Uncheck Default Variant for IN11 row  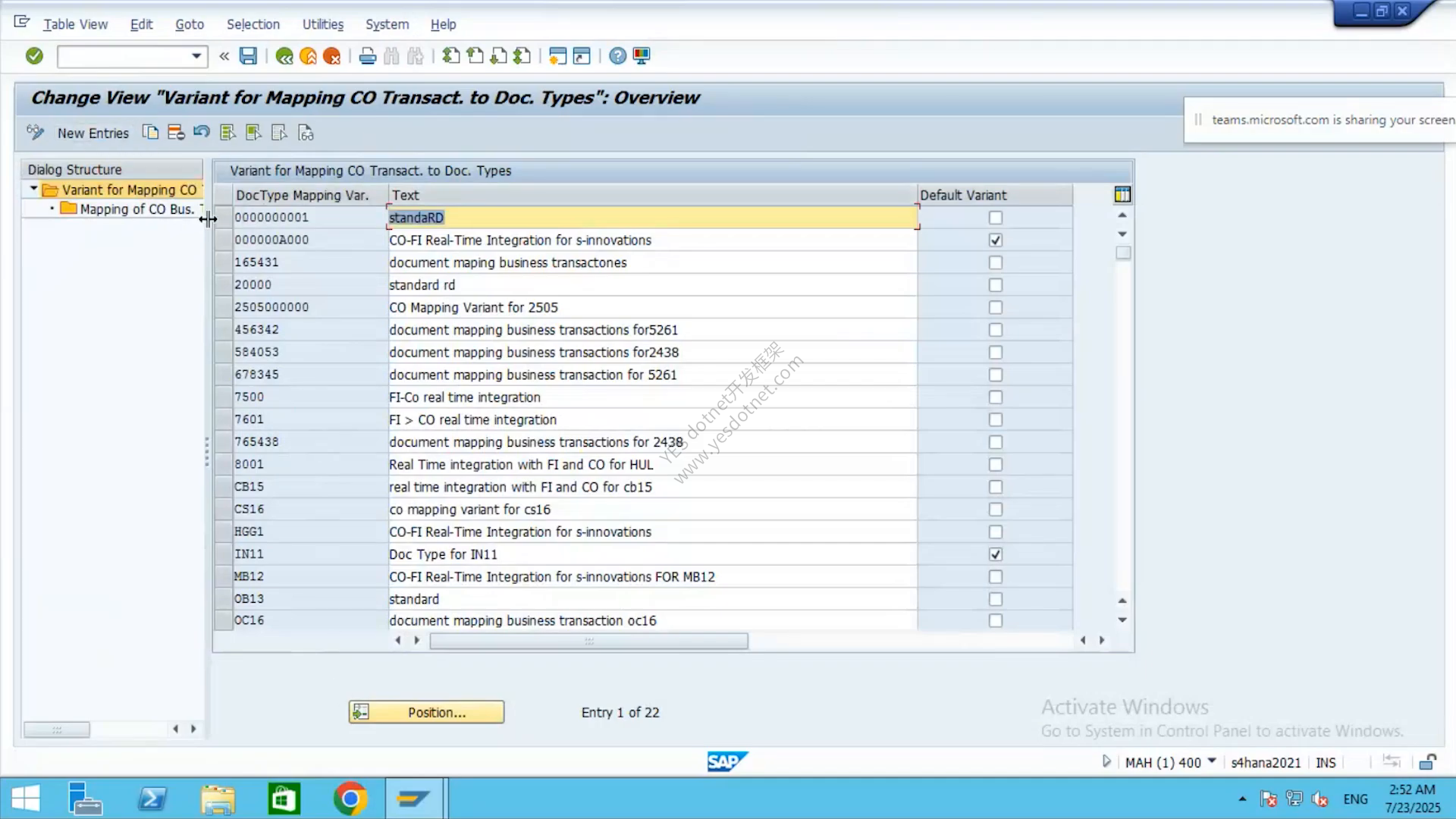(996, 554)
